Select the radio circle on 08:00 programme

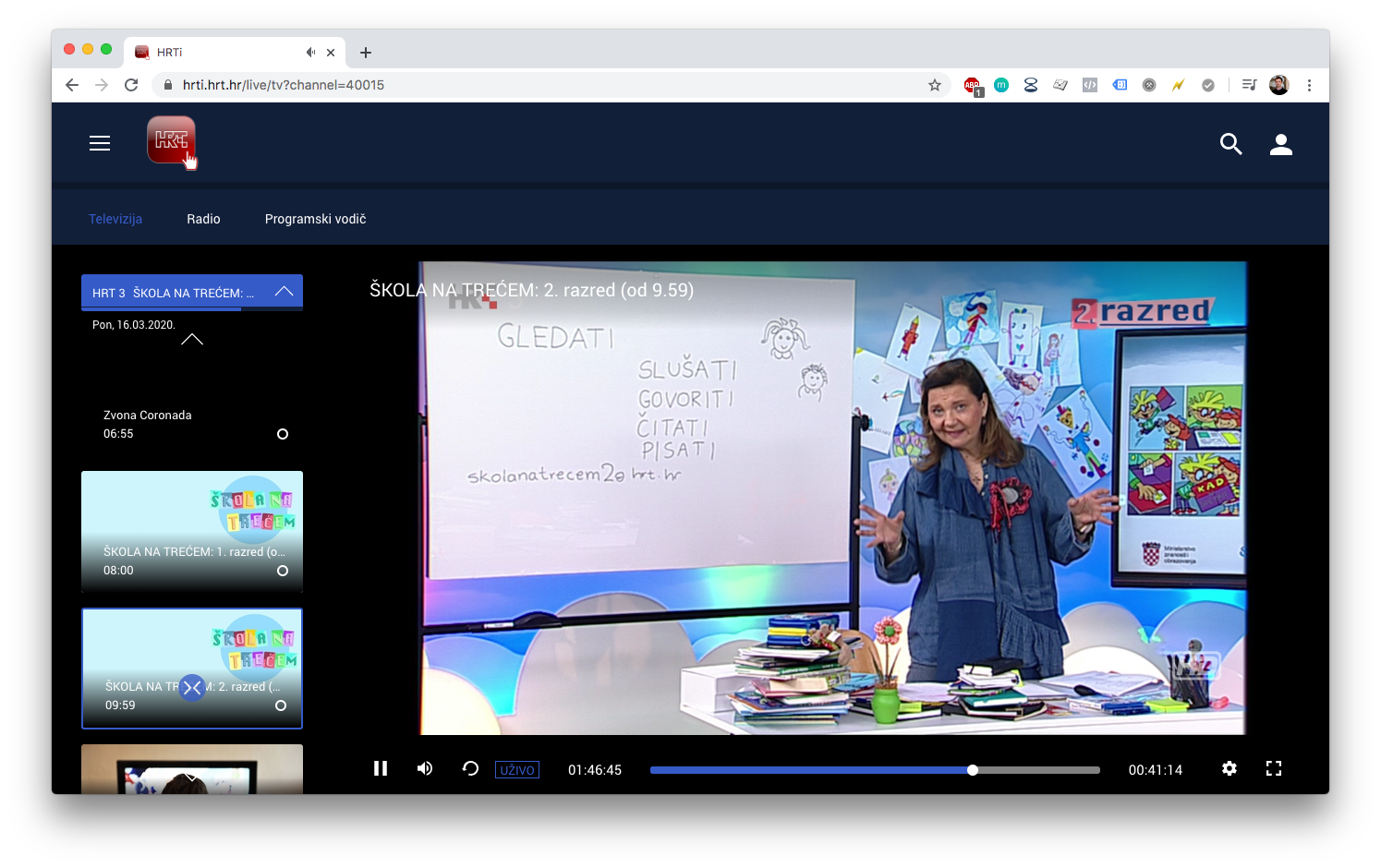(283, 571)
